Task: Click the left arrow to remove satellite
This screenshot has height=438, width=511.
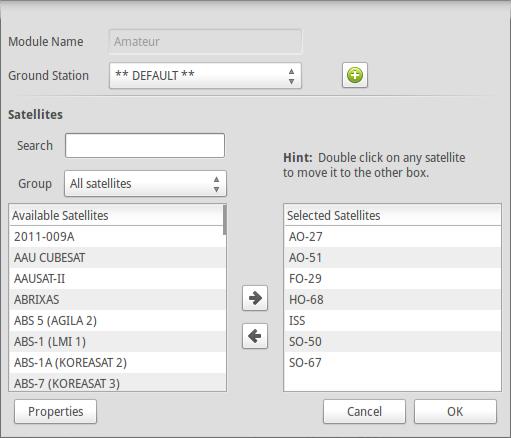Action: coord(255,336)
